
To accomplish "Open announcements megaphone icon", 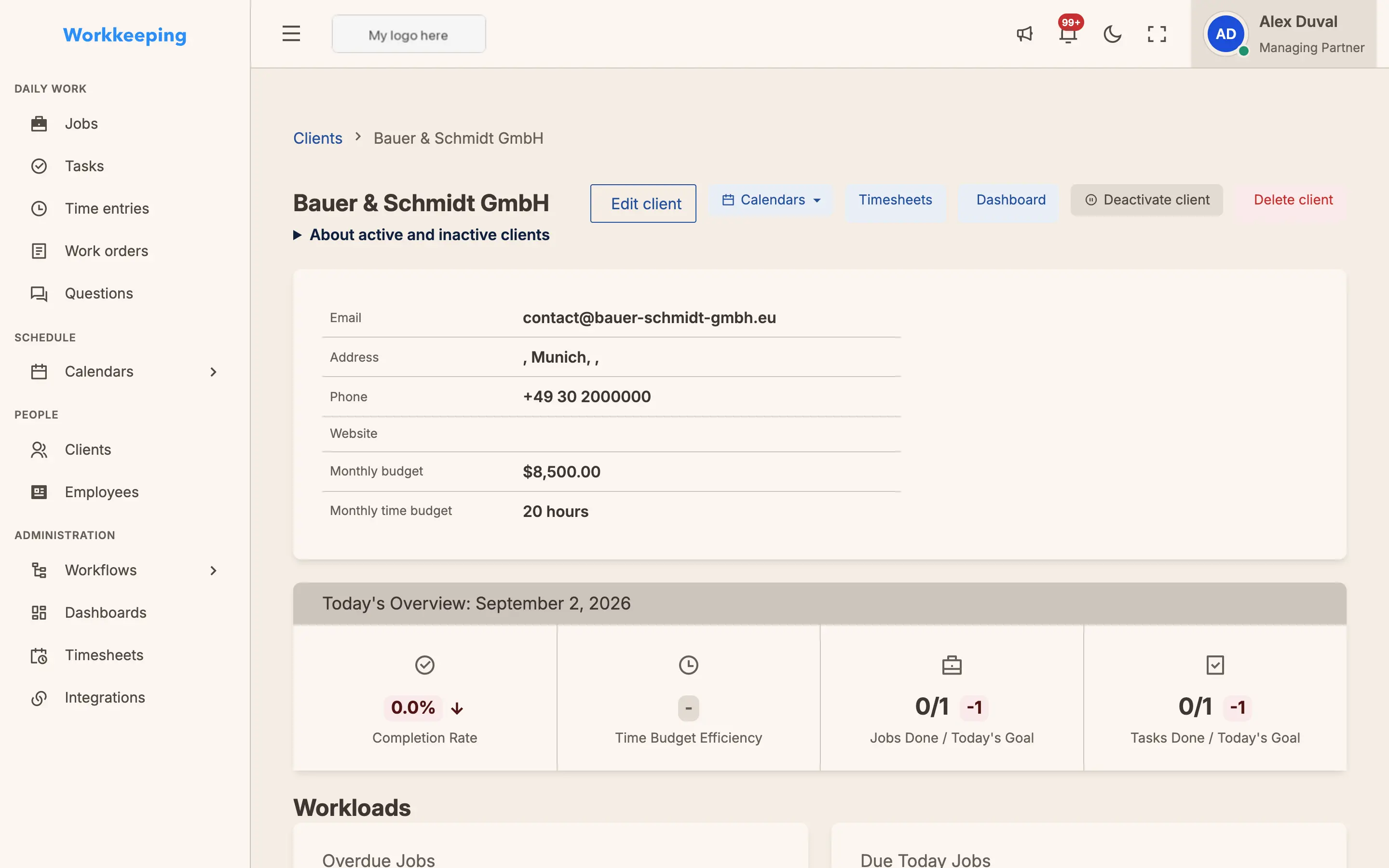I will pos(1024,34).
